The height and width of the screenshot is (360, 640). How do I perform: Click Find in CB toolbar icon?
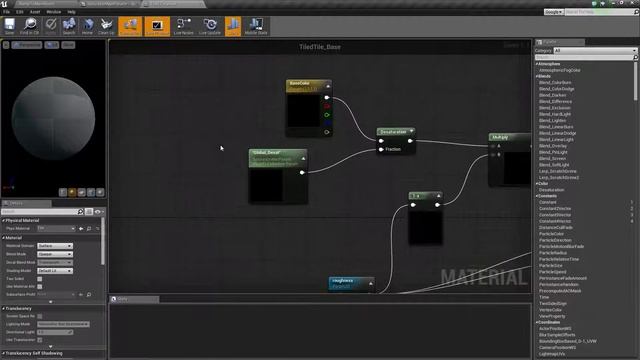click(x=29, y=26)
